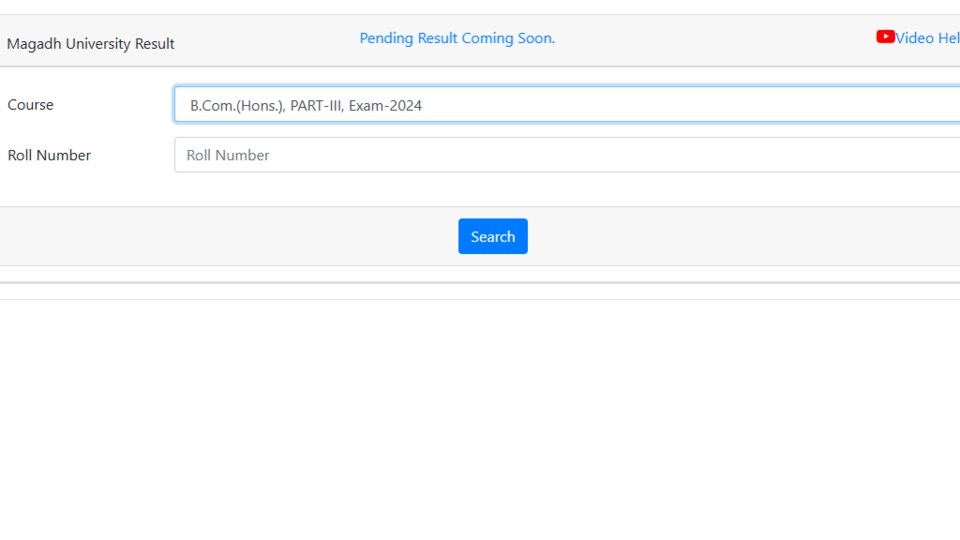Click the red YouTube icon
This screenshot has width=960, height=540.
tap(885, 37)
